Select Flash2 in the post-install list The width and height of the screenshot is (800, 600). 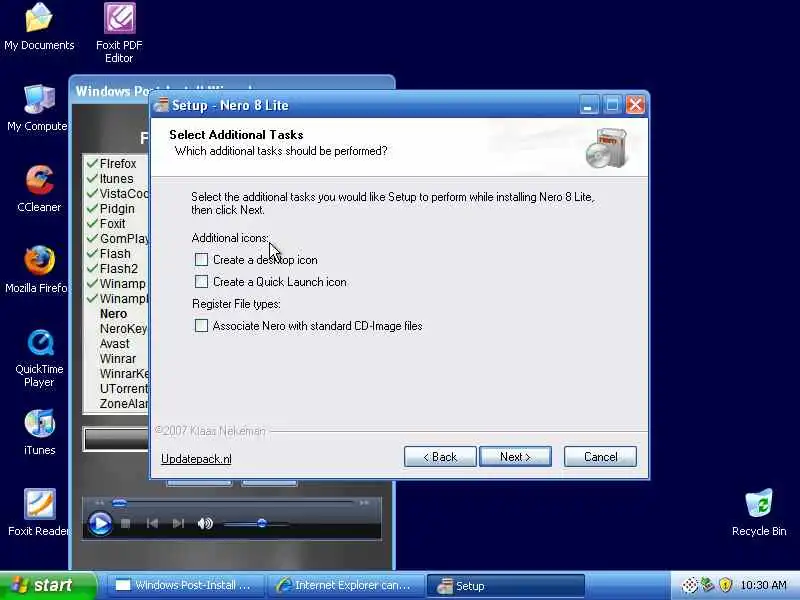(118, 268)
